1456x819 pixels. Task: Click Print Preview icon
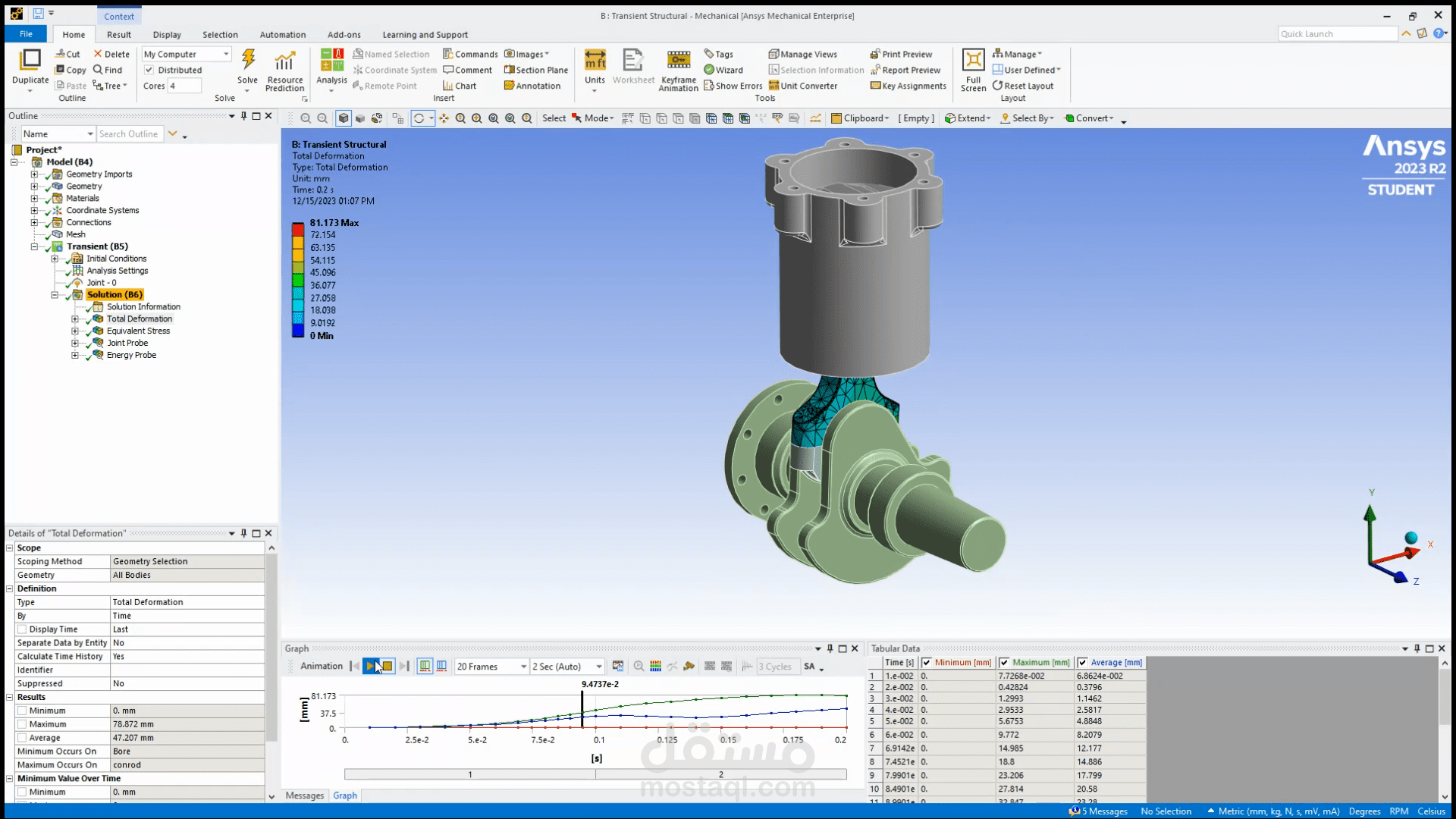point(875,54)
